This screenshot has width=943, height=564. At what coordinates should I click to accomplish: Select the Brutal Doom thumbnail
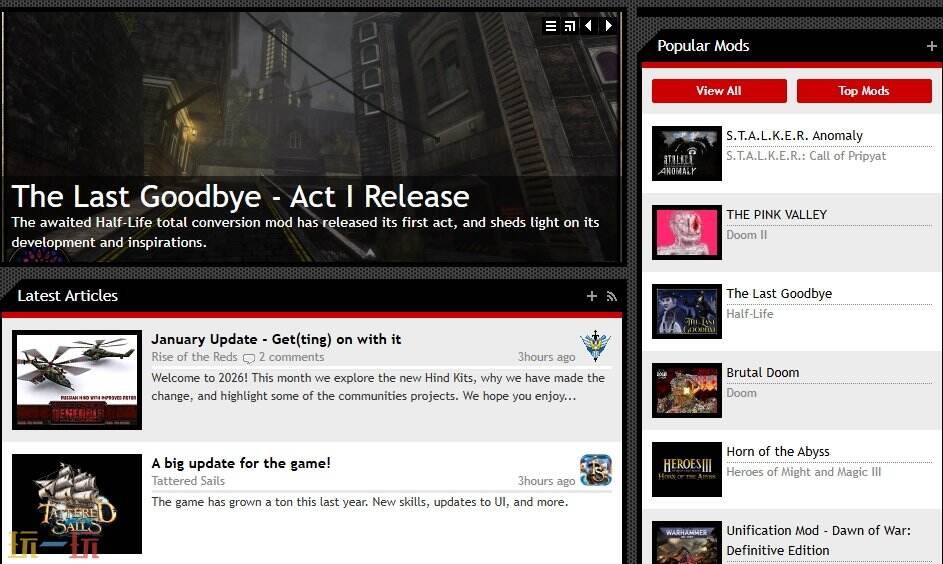pyautogui.click(x=686, y=390)
